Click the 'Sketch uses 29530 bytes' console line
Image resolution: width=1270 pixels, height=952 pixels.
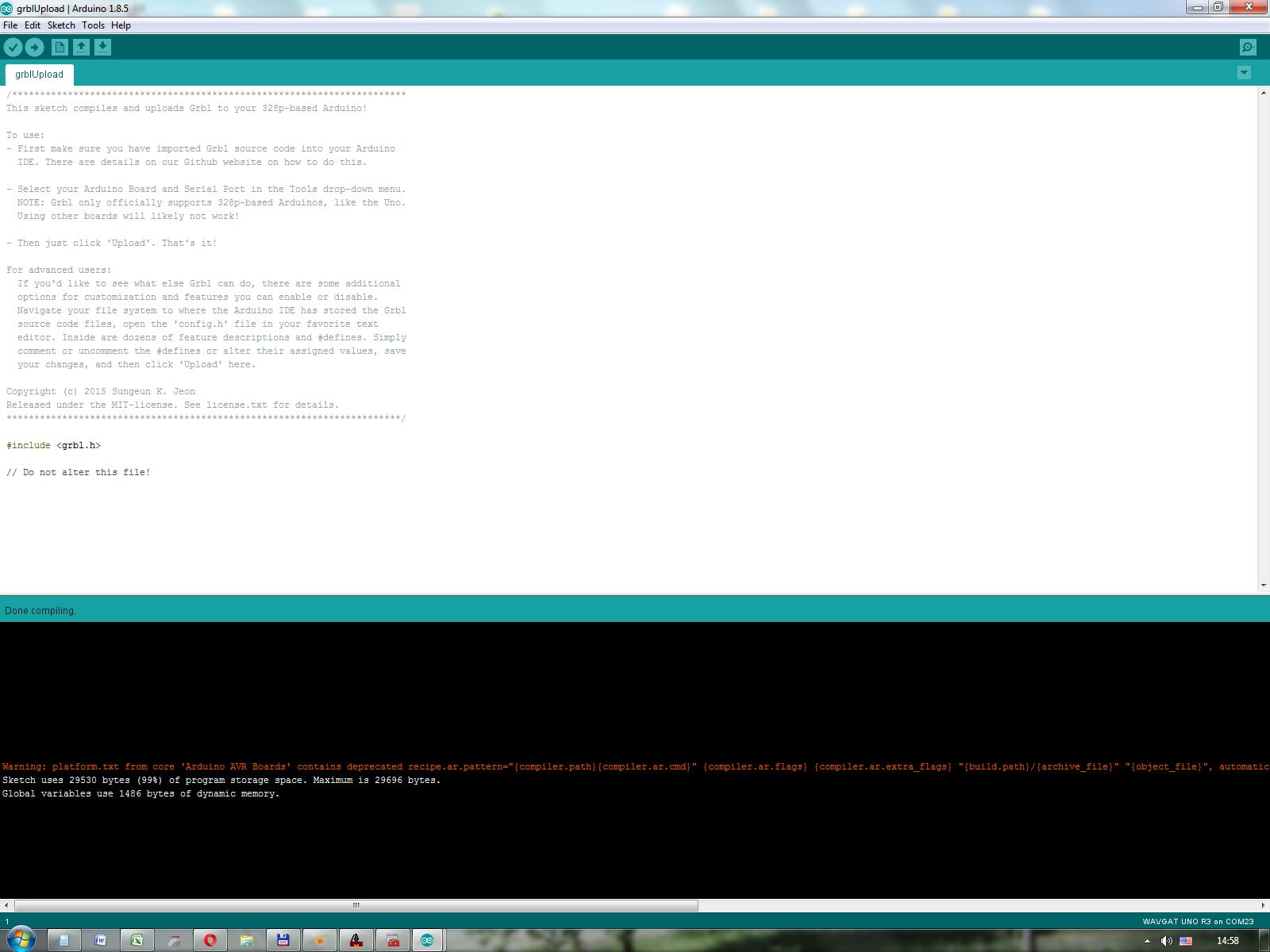click(221, 781)
